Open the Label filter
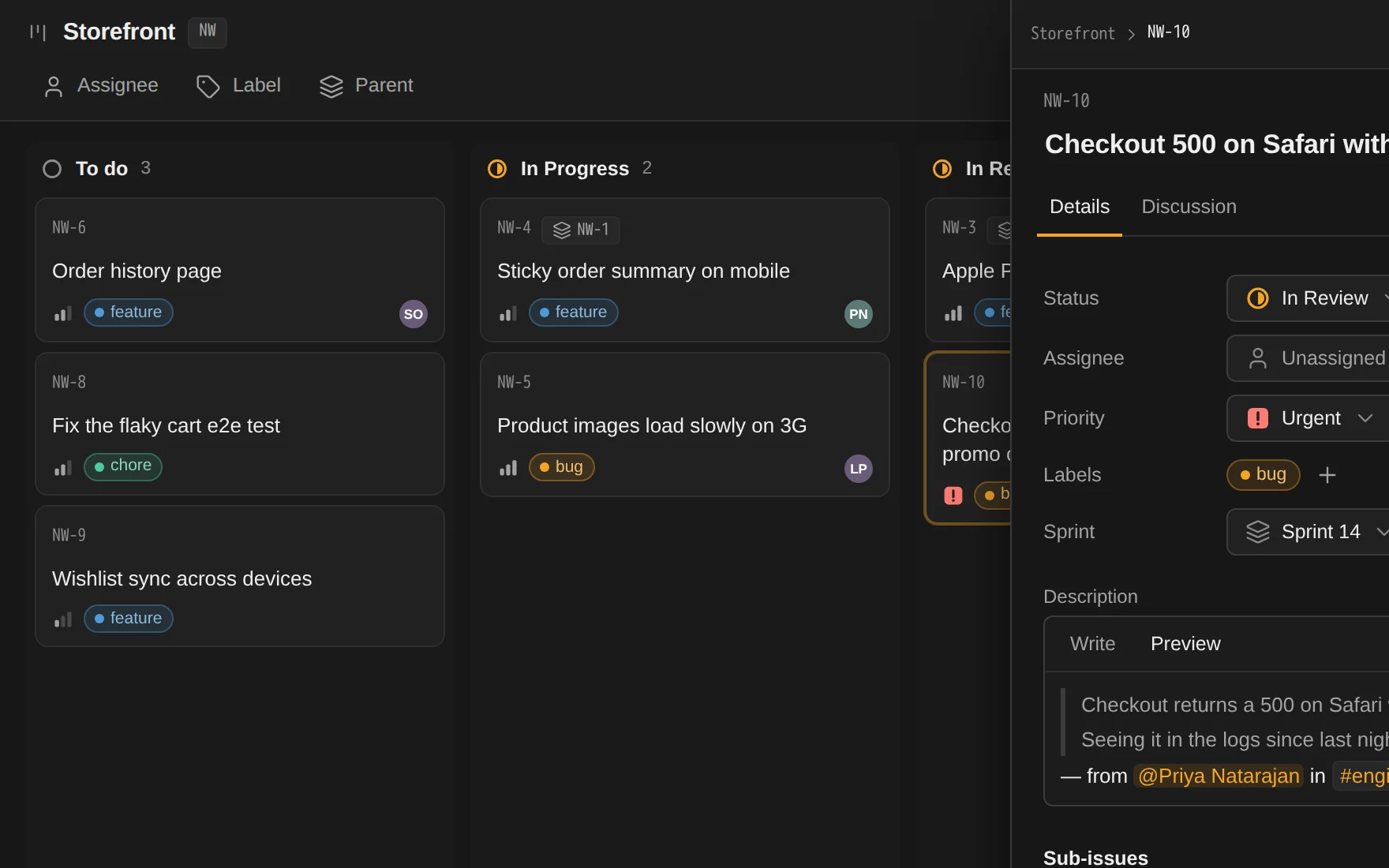The image size is (1389, 868). click(x=238, y=85)
